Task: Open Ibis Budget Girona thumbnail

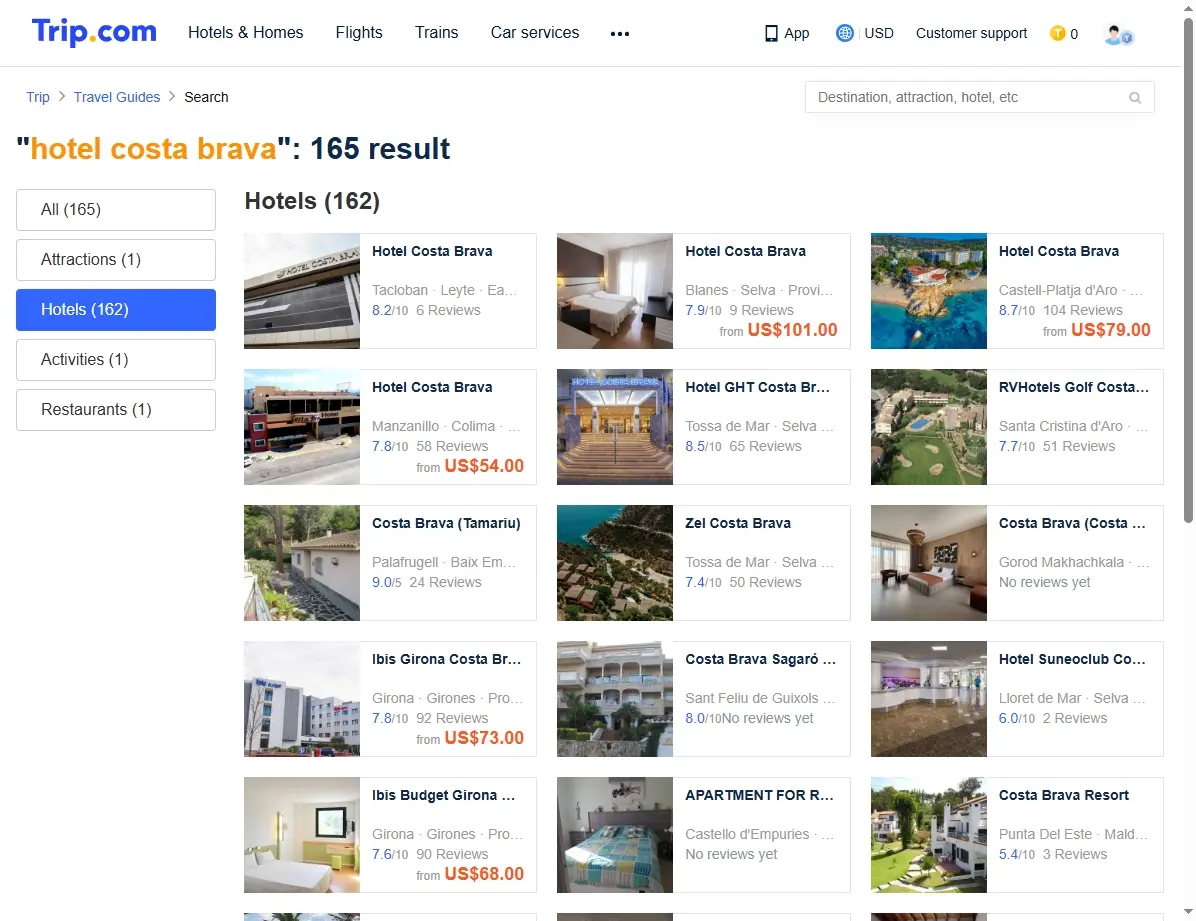Action: [x=302, y=835]
